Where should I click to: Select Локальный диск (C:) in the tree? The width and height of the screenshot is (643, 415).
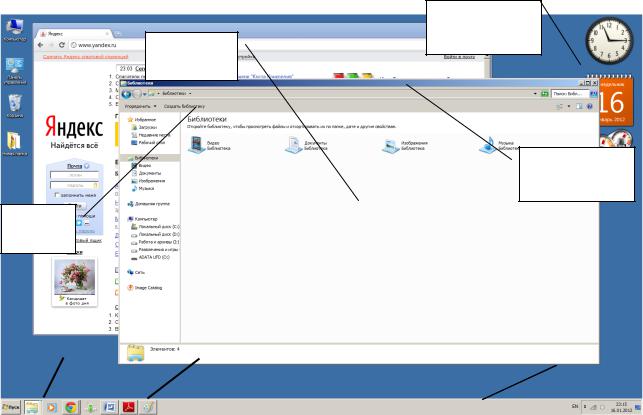tap(155, 227)
